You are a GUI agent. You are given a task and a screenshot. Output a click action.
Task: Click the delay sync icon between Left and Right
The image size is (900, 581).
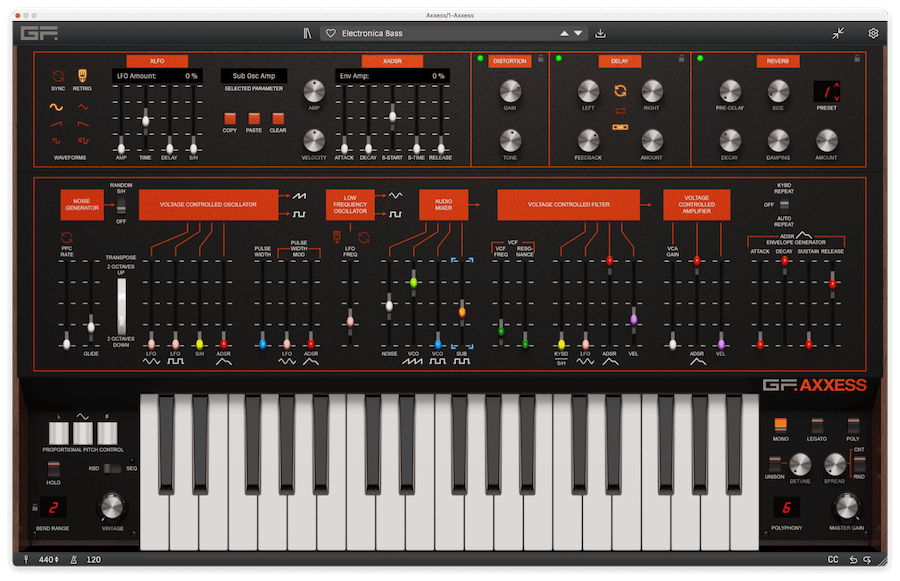[620, 90]
